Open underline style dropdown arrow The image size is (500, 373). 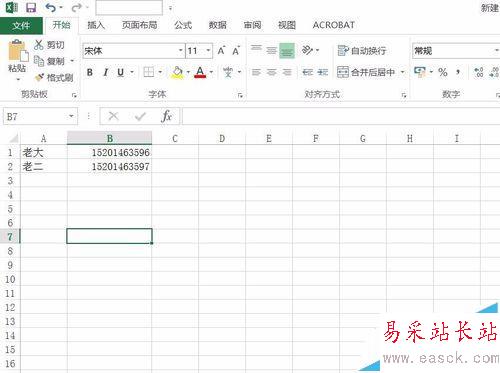pos(132,72)
